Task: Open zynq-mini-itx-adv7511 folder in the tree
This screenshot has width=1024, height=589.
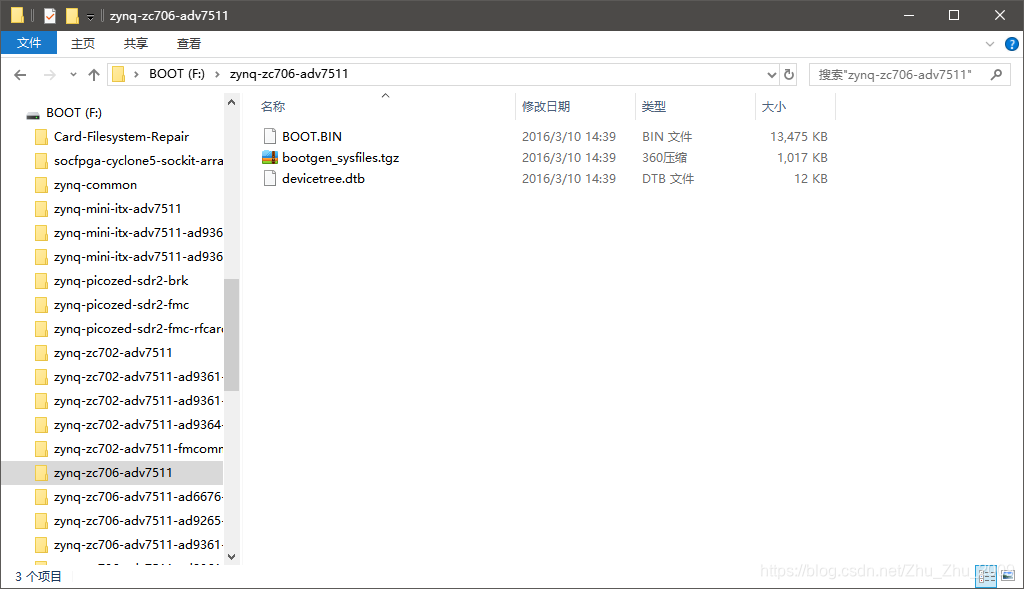Action: pos(118,208)
